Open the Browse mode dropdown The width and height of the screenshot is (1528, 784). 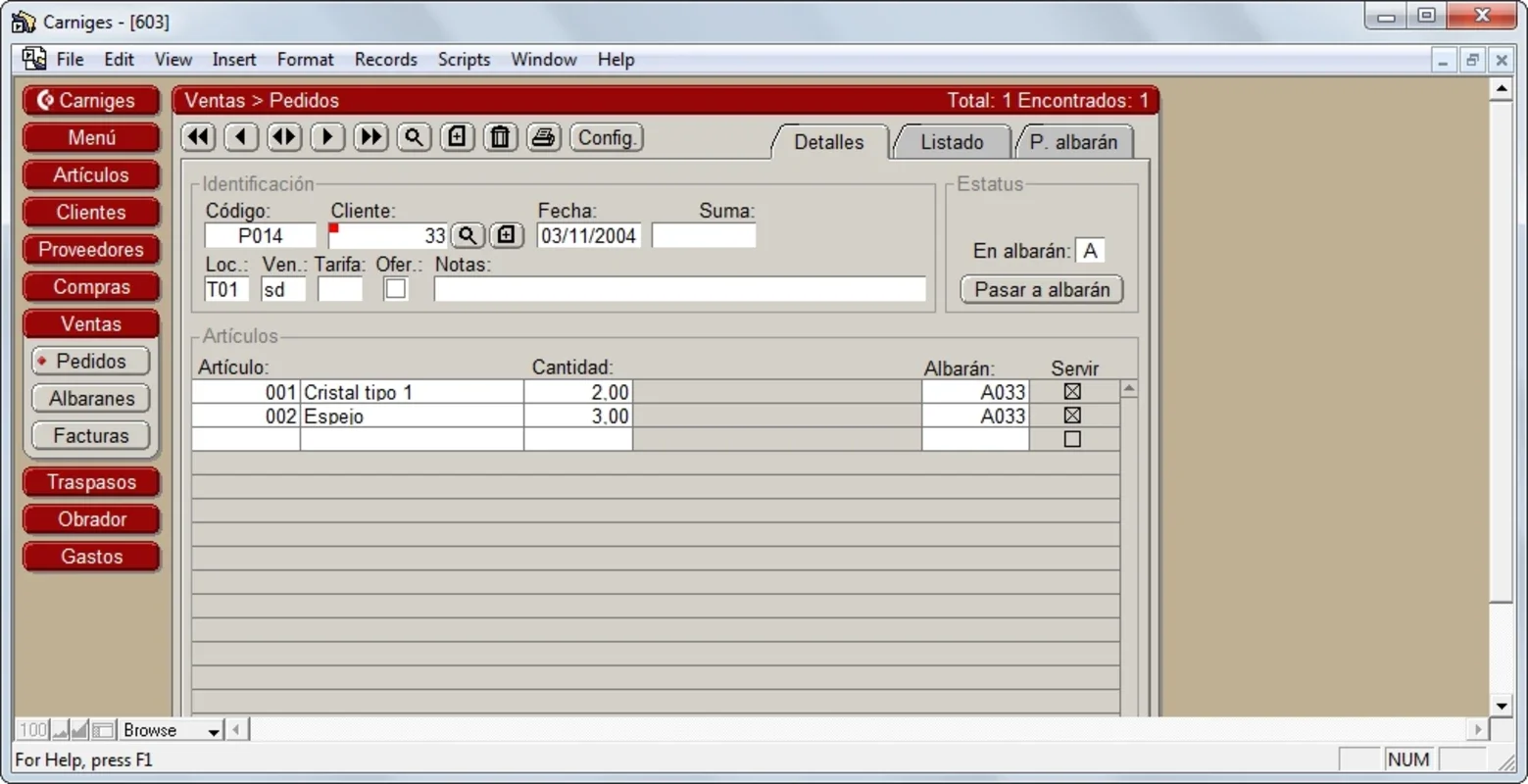click(x=171, y=730)
